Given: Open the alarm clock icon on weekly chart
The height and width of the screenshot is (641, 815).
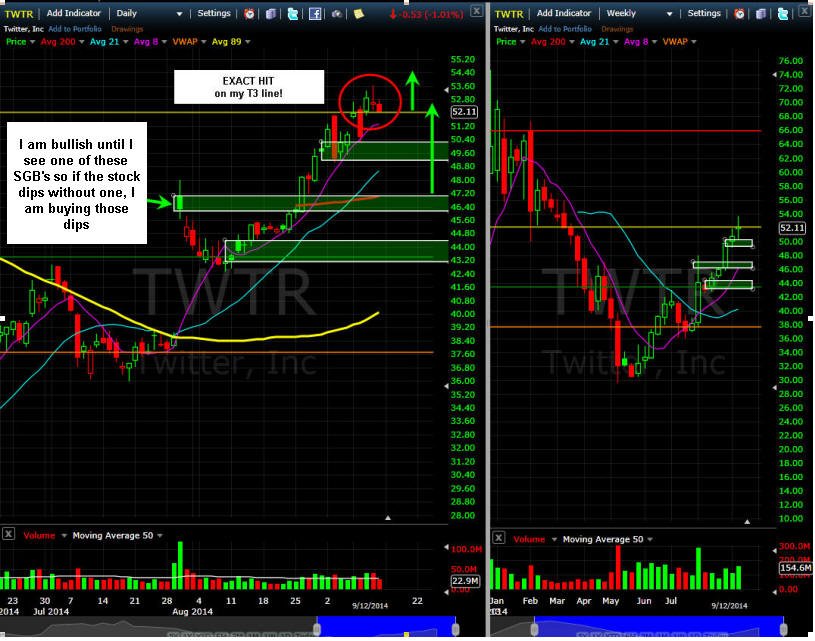Looking at the screenshot, I should click(x=739, y=14).
